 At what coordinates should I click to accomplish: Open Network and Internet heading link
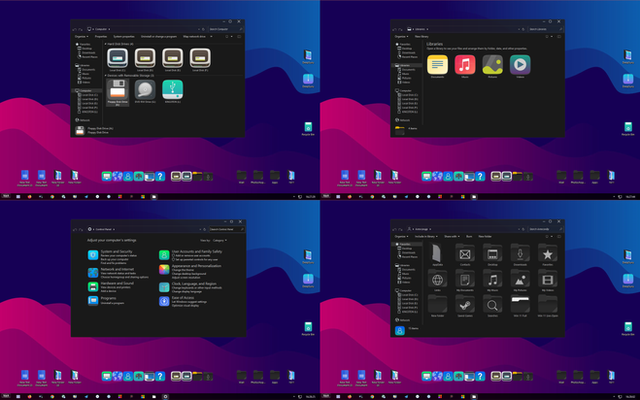click(117, 269)
